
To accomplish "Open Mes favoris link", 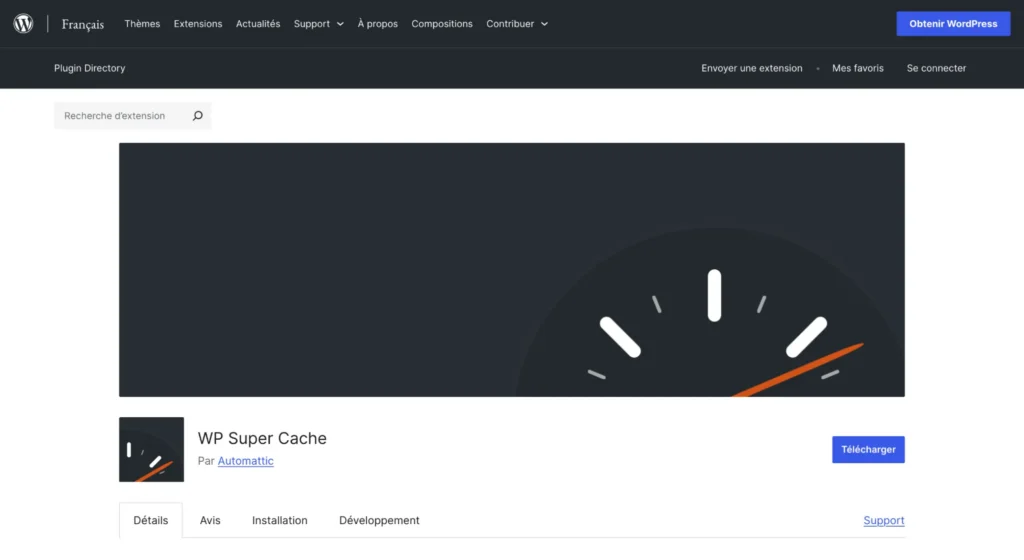I will (857, 68).
